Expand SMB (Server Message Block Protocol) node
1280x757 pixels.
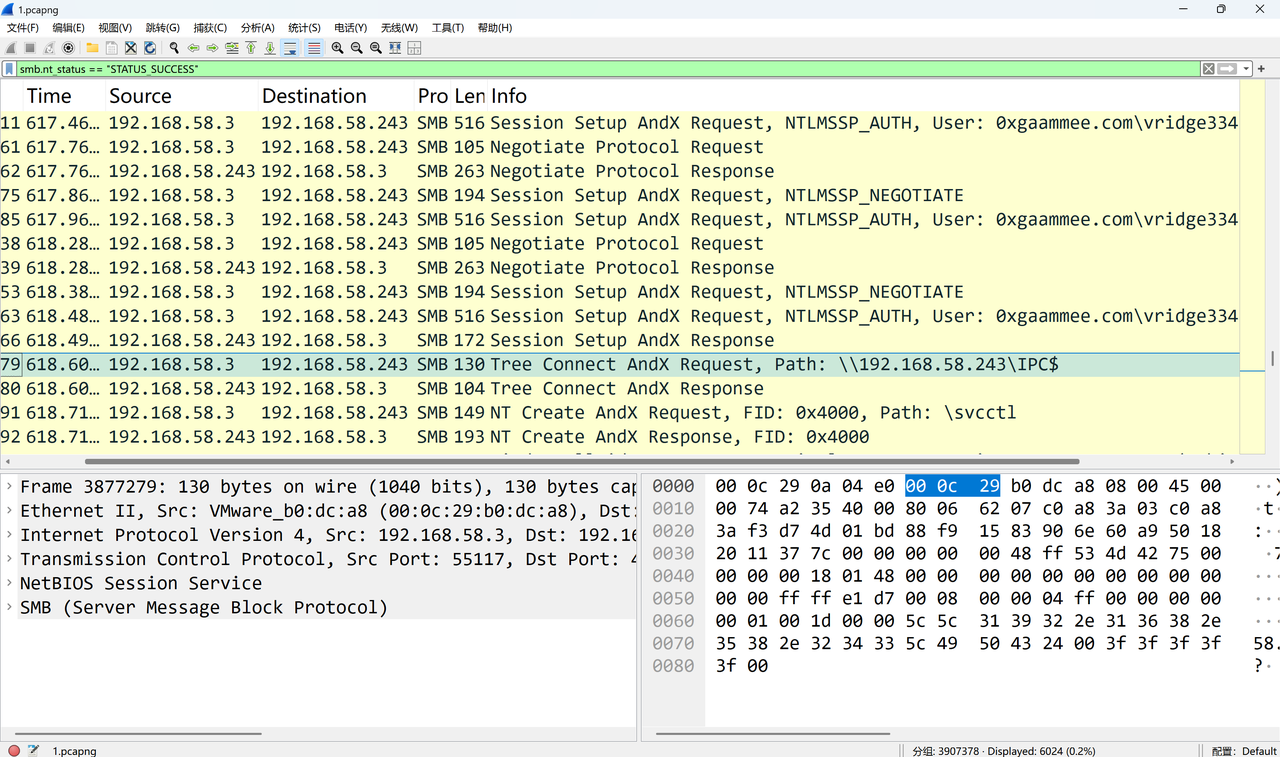tap(10, 607)
